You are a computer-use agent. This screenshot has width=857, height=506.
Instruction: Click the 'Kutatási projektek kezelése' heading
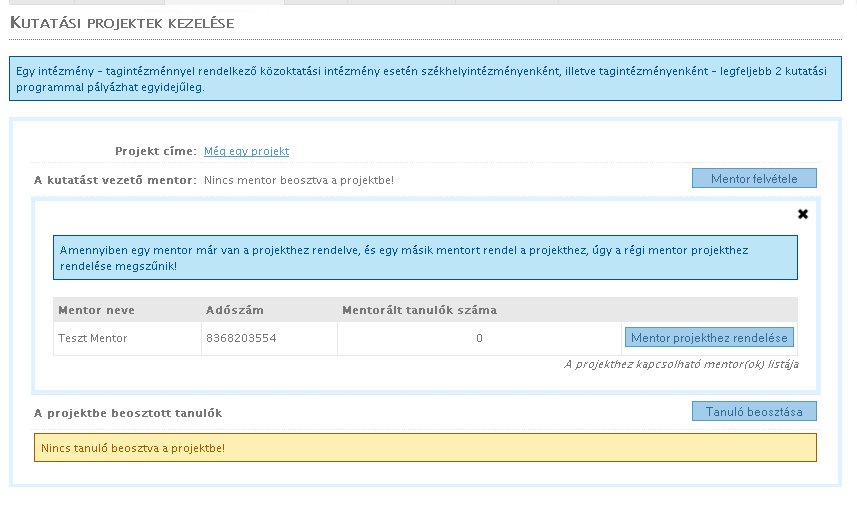pyautogui.click(x=122, y=23)
